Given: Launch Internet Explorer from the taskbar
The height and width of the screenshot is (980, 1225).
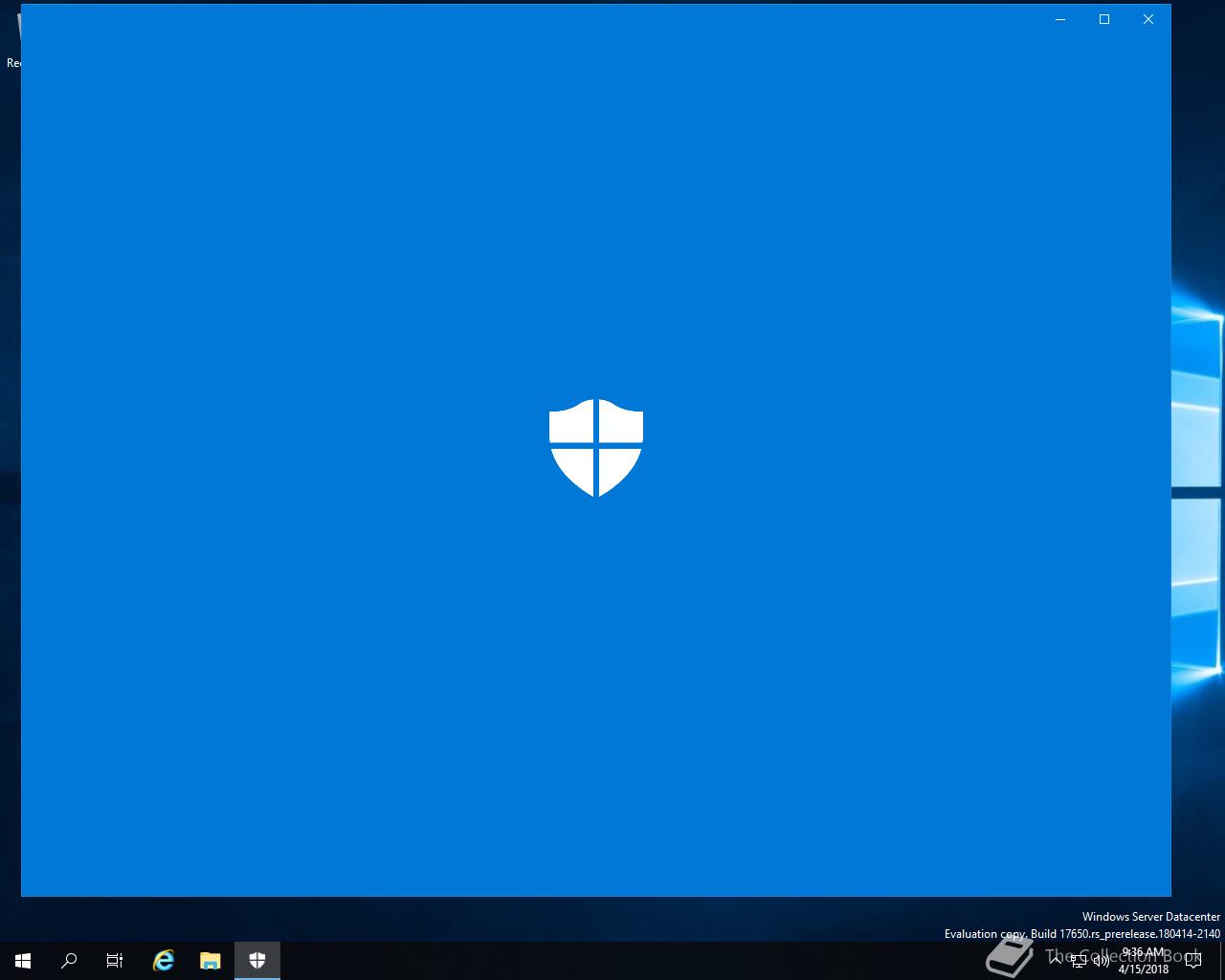Looking at the screenshot, I should tap(164, 961).
